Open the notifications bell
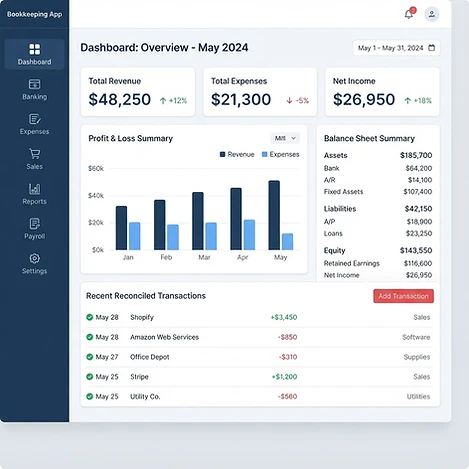Screen dimensions: 469x469 [409, 14]
